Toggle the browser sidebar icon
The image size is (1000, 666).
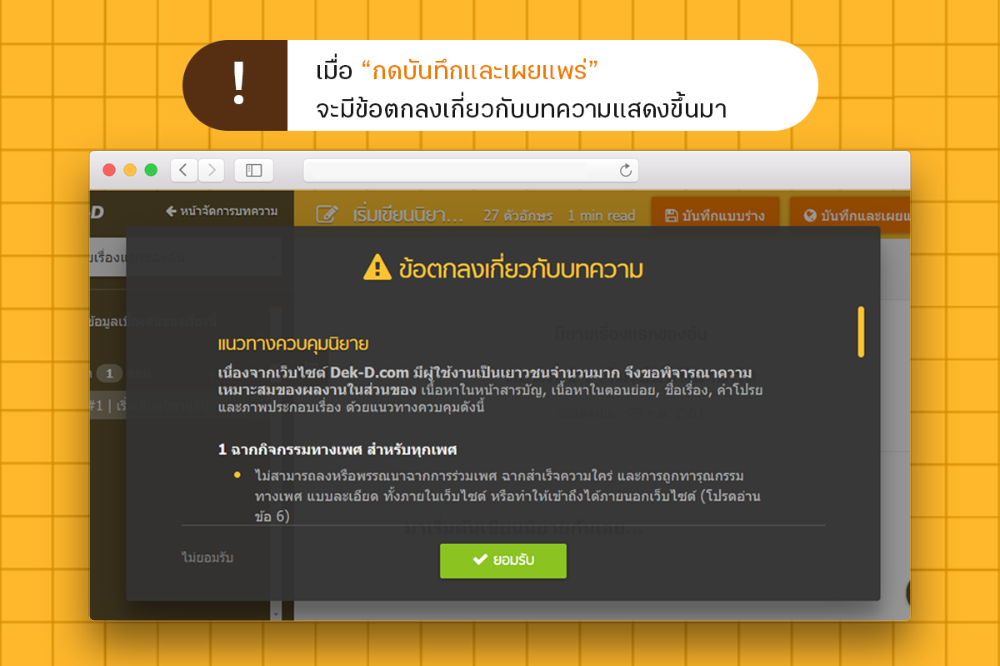254,170
